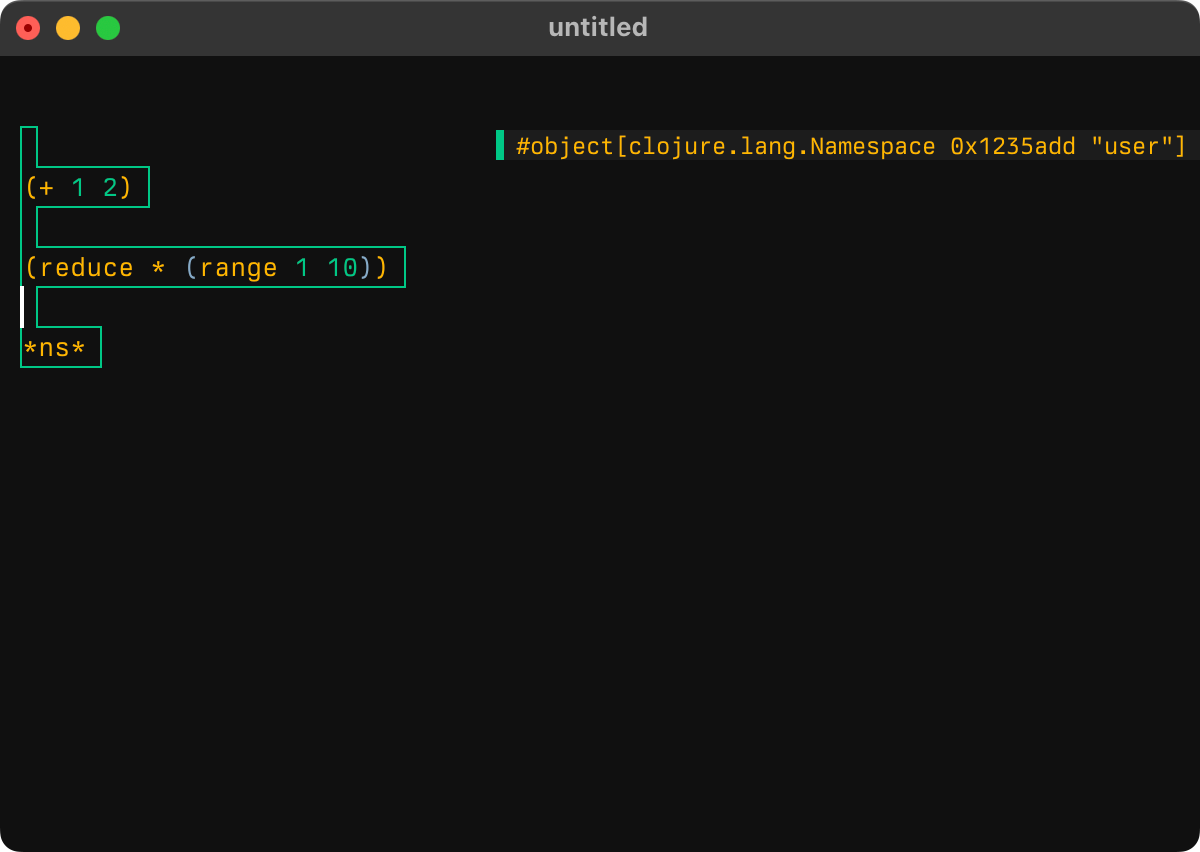1200x852 pixels.
Task: Click the green maximize window button
Action: click(108, 28)
